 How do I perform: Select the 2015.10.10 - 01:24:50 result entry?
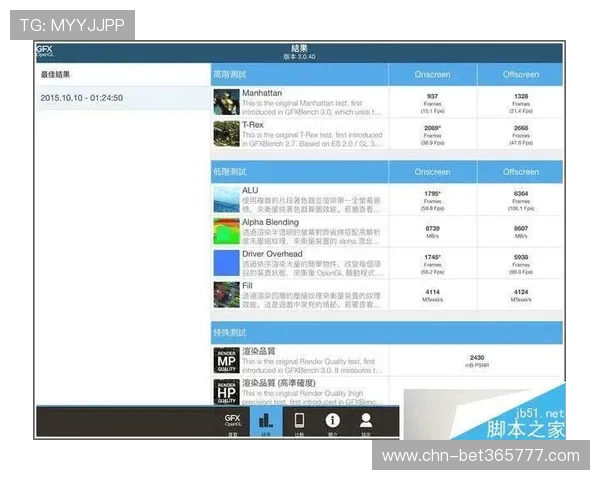pos(123,98)
